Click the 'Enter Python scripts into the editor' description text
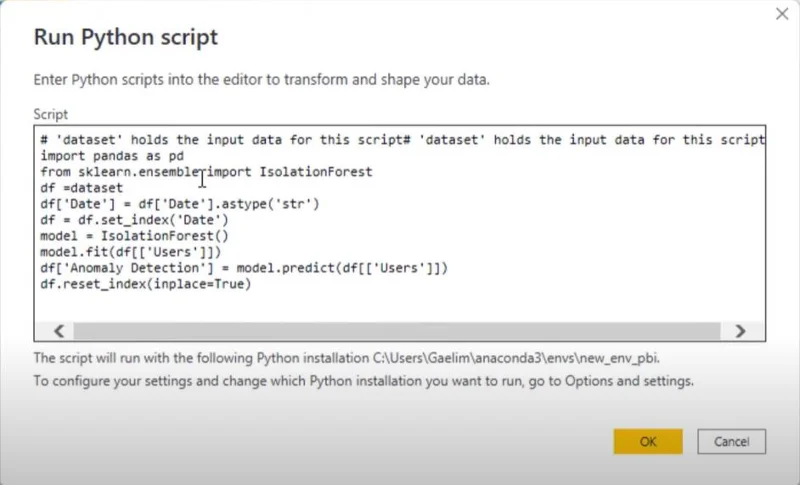 [x=261, y=80]
